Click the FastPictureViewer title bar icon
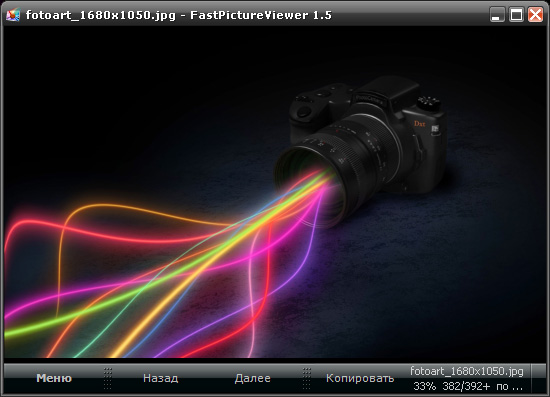This screenshot has height=397, width=550. (13, 15)
